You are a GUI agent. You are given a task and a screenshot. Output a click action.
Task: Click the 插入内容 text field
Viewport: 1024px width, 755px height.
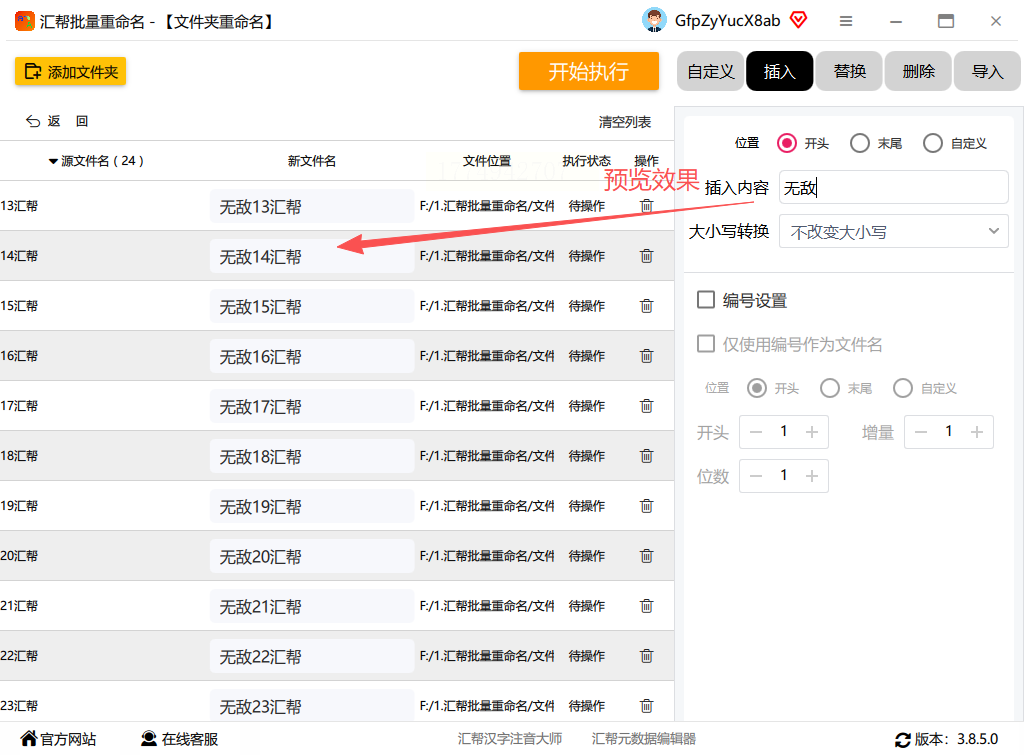click(x=893, y=187)
